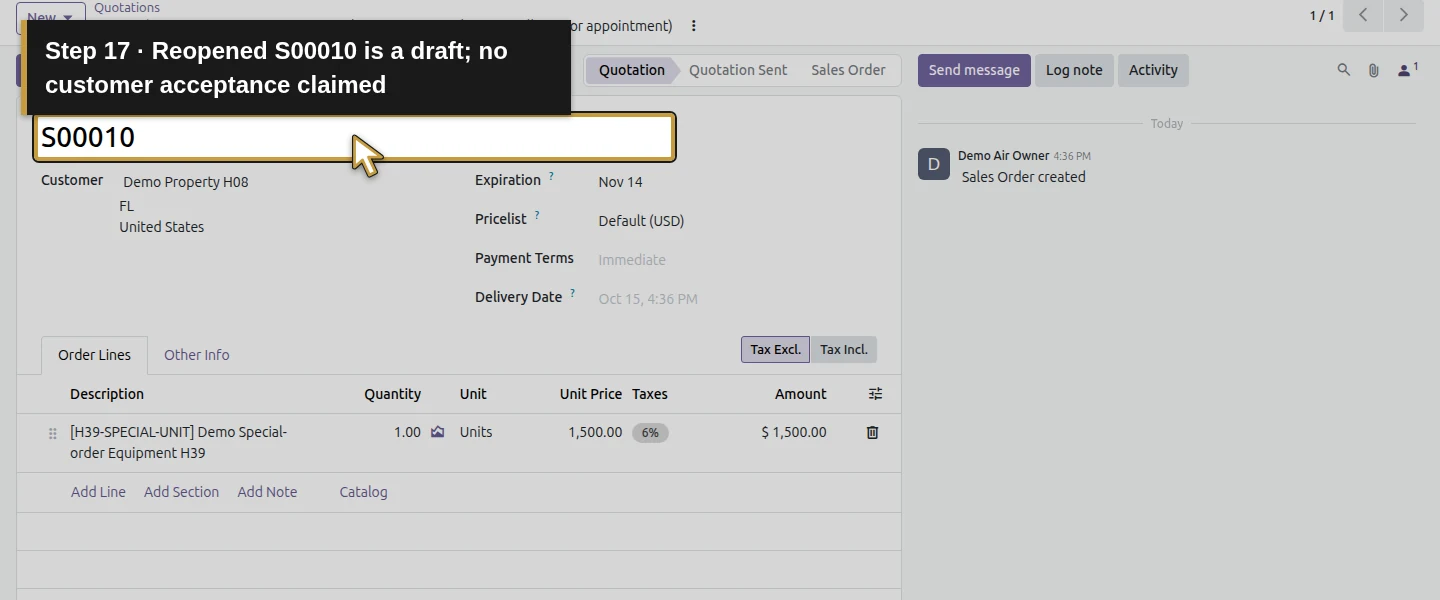Sort by the Amount column header
1440x600 pixels.
coord(801,394)
